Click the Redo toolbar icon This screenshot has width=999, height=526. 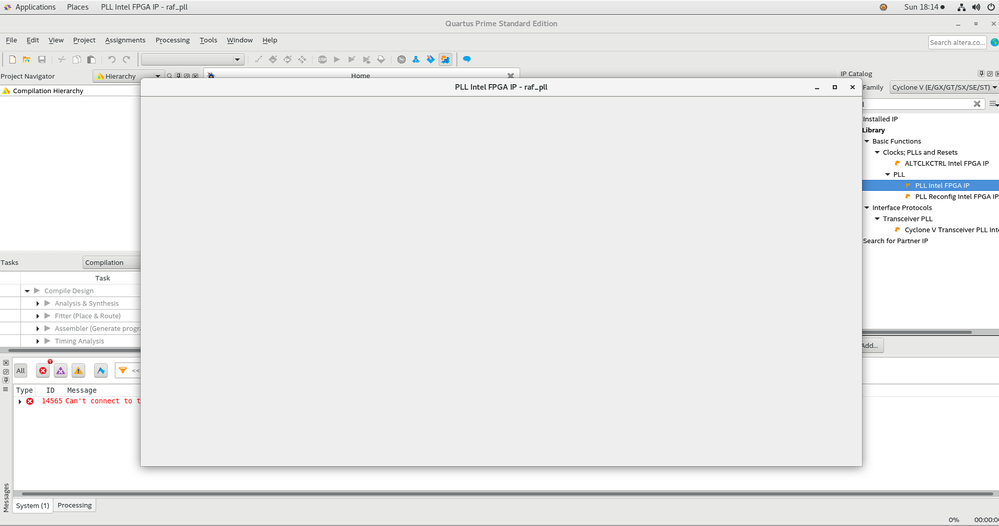click(x=126, y=59)
